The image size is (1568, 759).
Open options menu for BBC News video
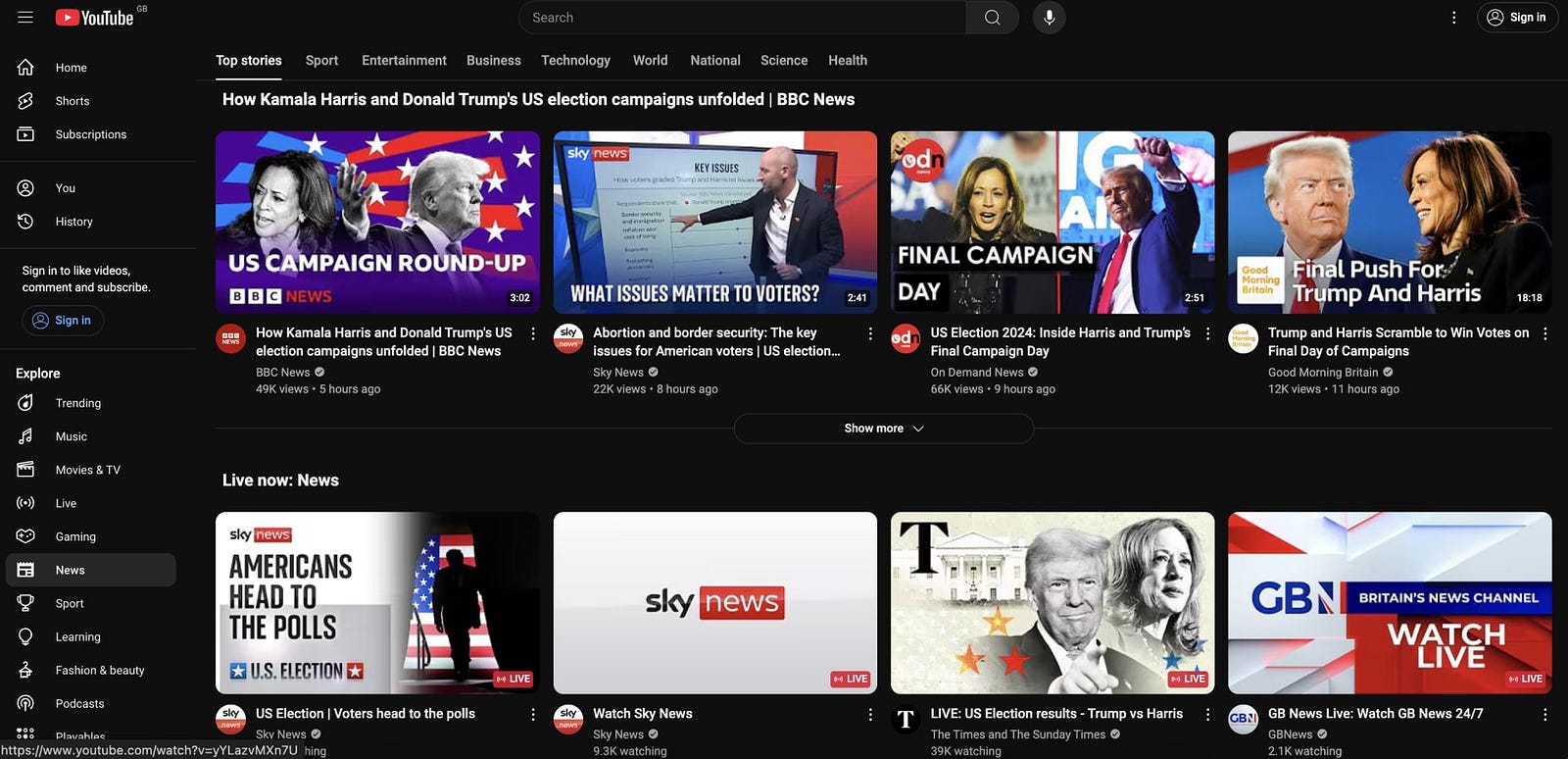coord(533,334)
